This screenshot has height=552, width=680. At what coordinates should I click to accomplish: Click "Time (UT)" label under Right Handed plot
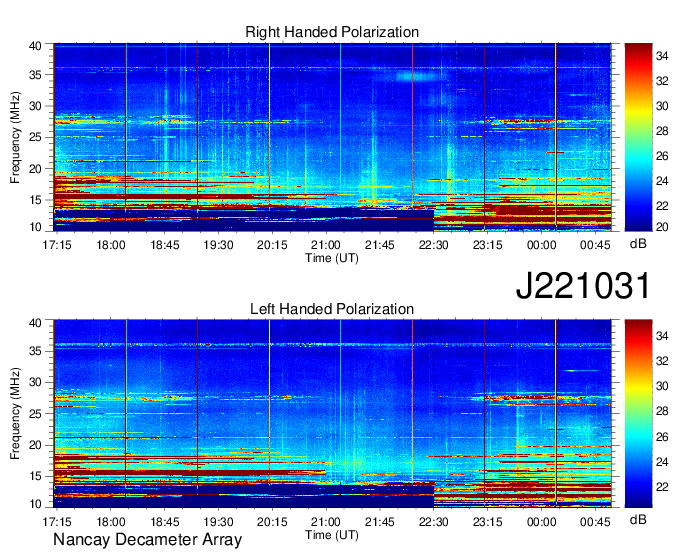332,258
